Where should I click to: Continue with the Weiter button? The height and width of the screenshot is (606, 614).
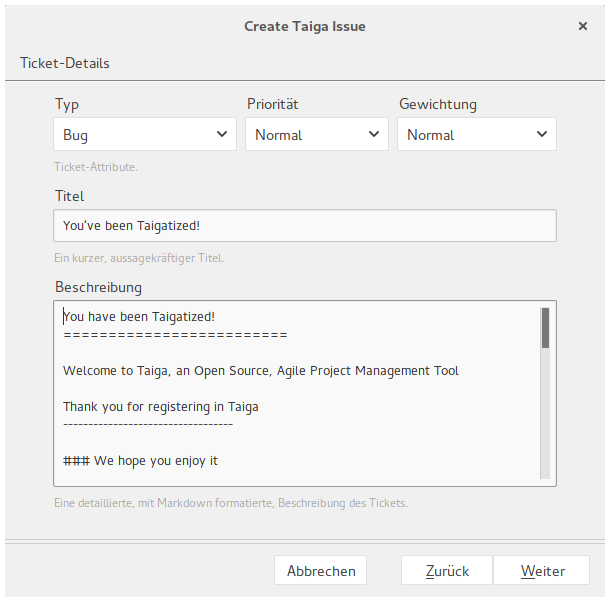542,570
